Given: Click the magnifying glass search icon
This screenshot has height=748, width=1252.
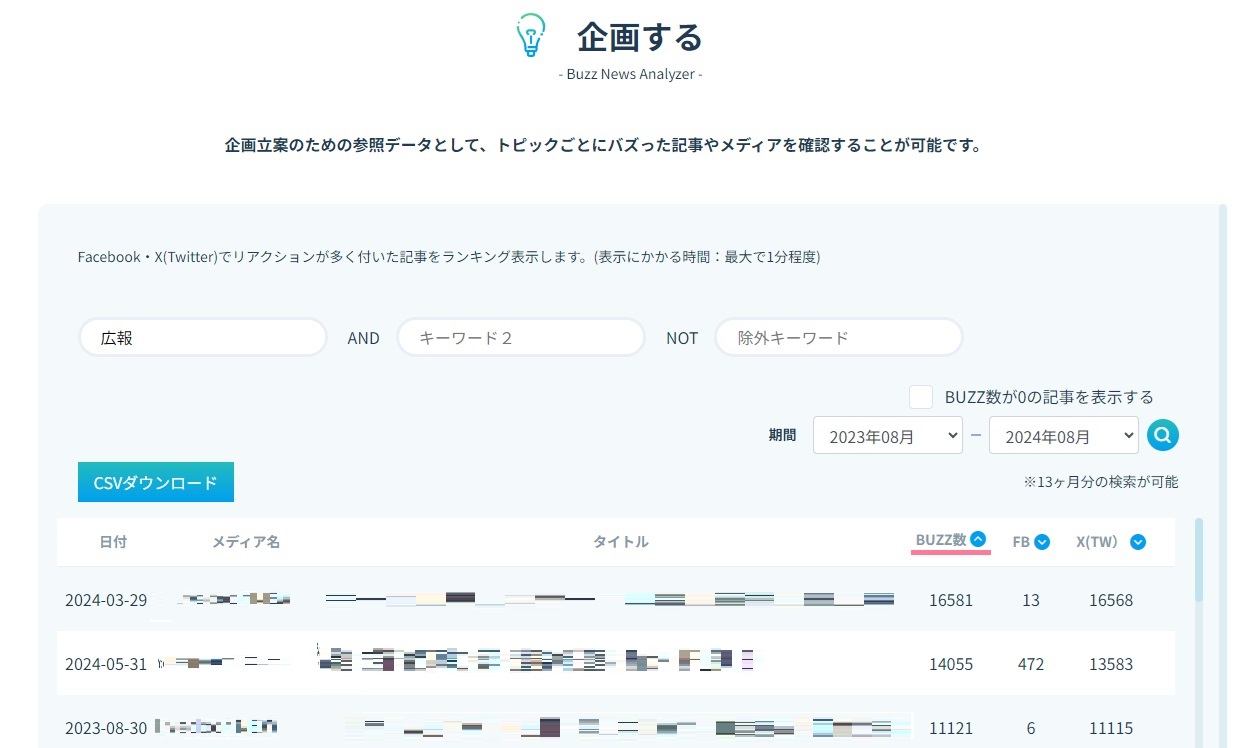Looking at the screenshot, I should point(1163,435).
